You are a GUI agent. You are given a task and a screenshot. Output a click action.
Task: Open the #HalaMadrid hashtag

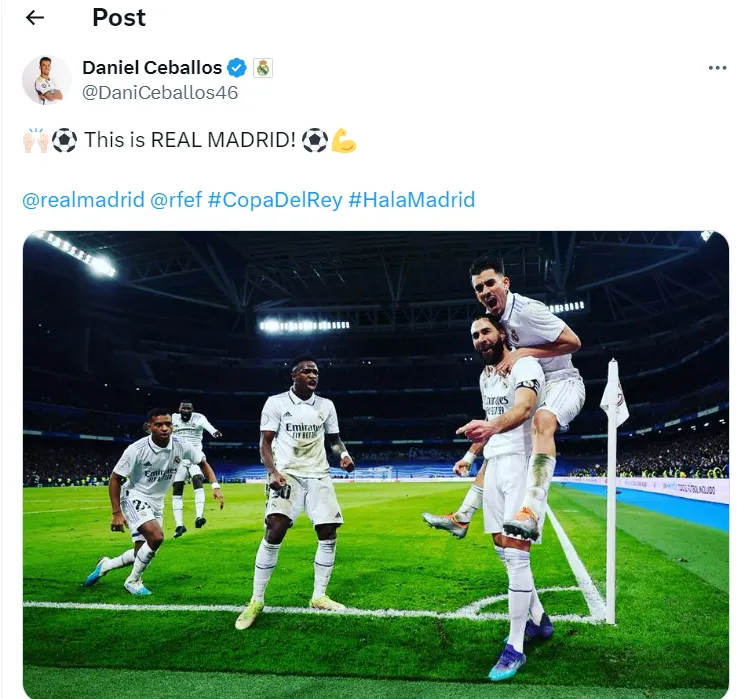click(412, 200)
